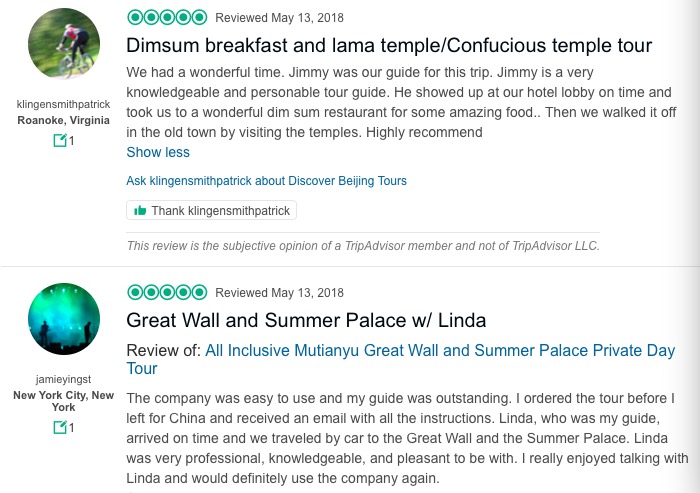Click five-bubble rating on Great Wall review
This screenshot has height=493, width=700.
point(167,292)
